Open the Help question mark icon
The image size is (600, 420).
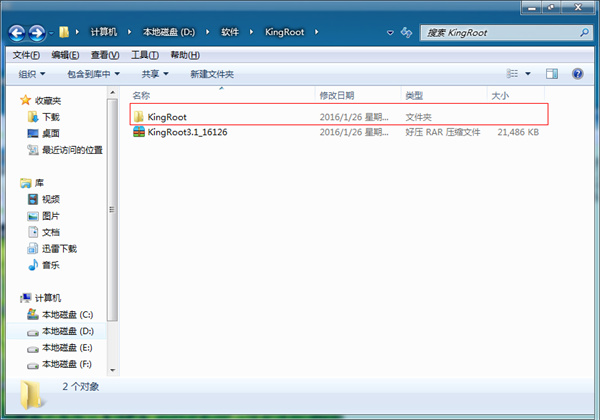pyautogui.click(x=577, y=74)
